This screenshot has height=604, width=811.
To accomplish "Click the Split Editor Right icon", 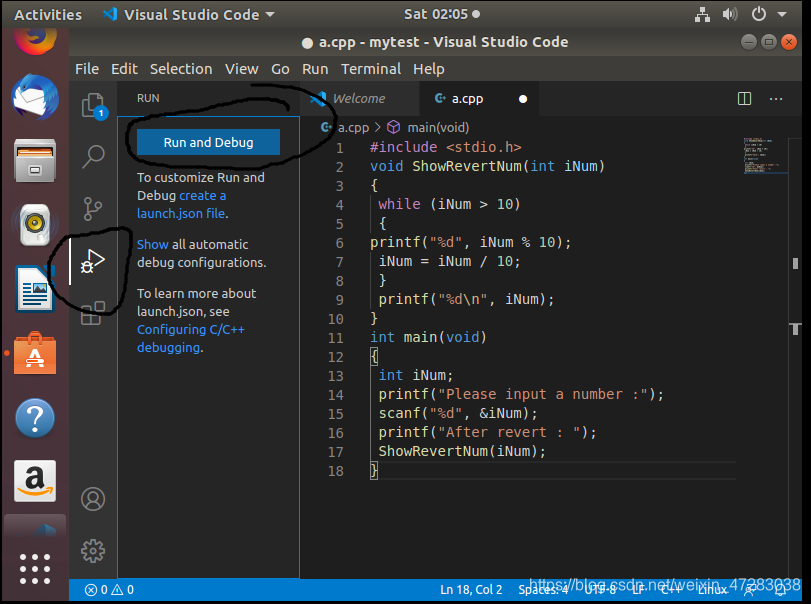I will (x=744, y=98).
